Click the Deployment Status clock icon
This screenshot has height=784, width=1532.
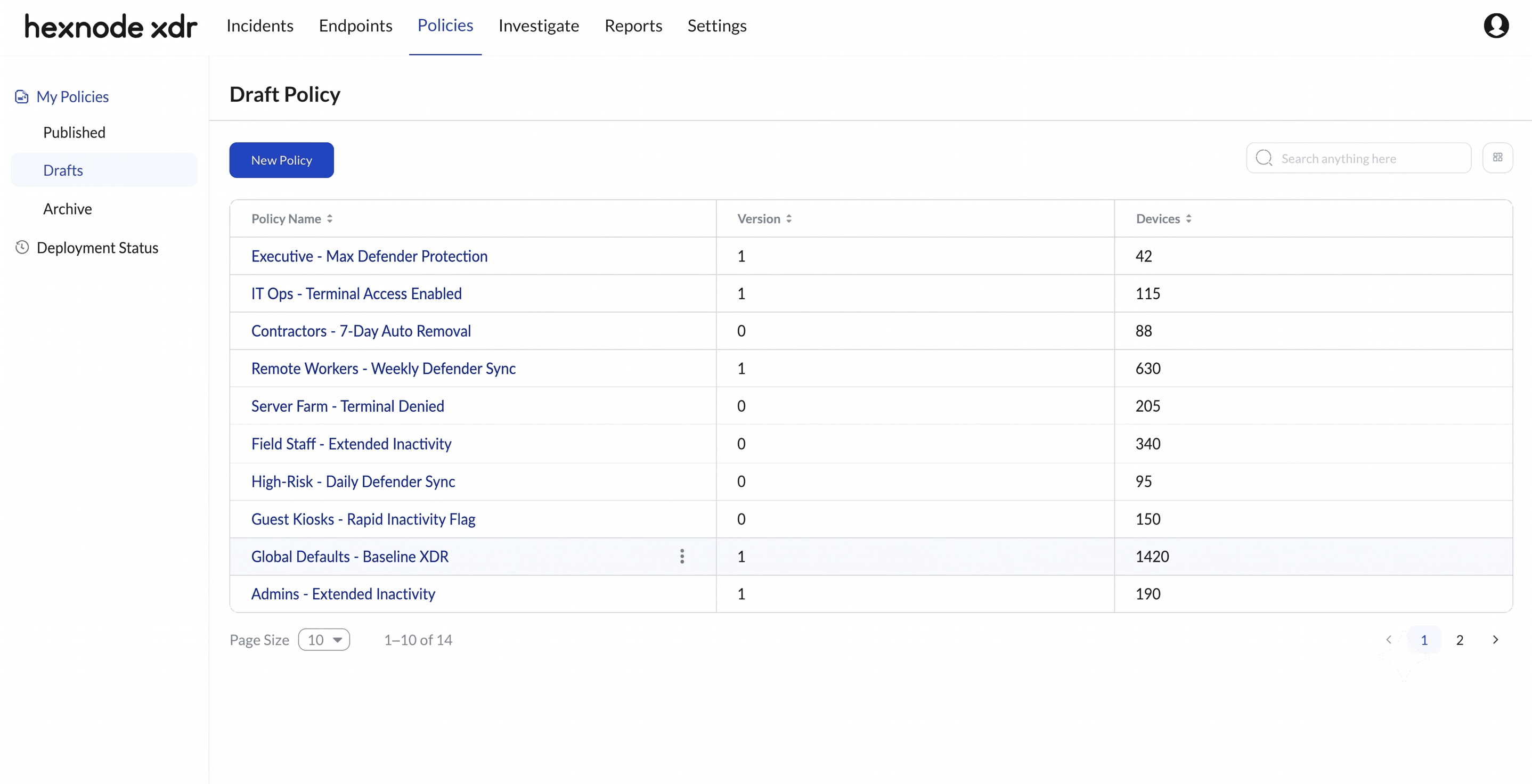[22, 248]
